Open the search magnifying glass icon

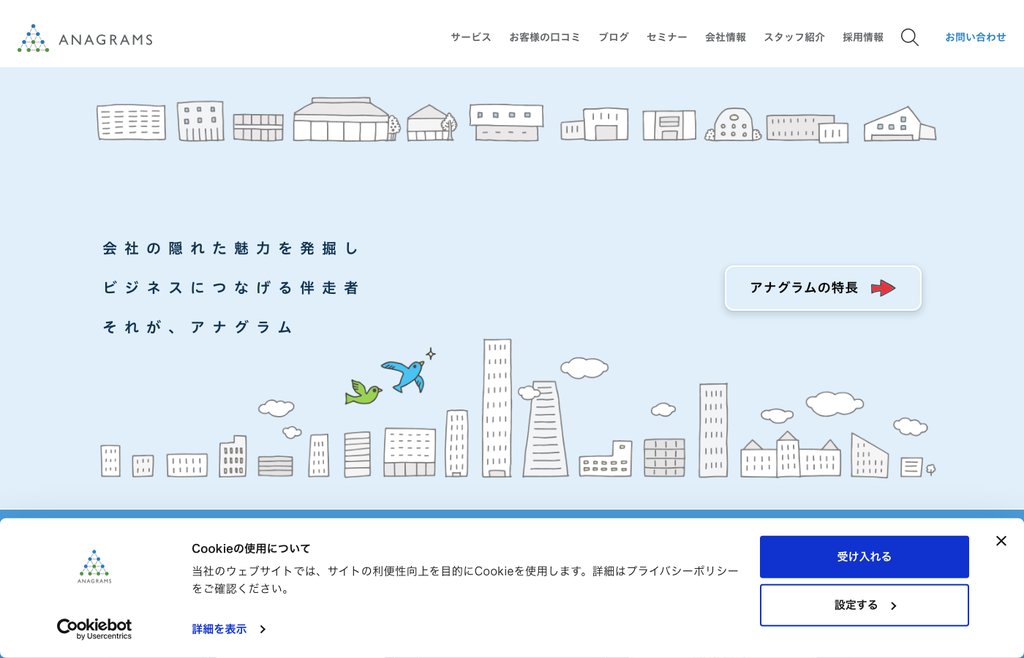(909, 37)
